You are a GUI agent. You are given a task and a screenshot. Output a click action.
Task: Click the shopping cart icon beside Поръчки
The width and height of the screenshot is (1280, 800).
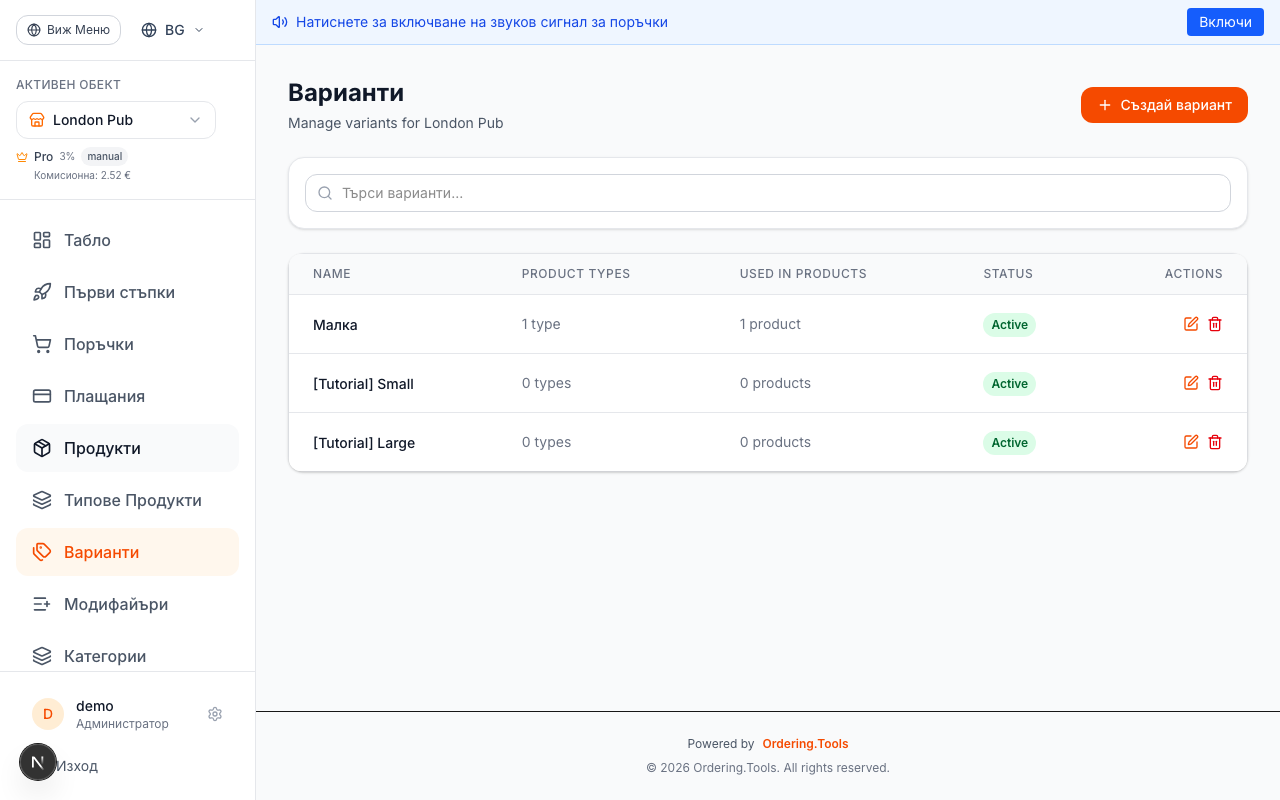(41, 344)
